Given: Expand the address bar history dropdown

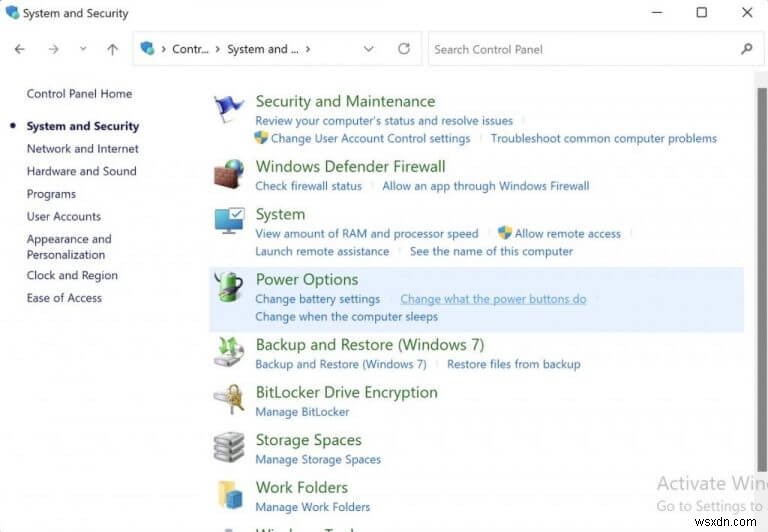Looking at the screenshot, I should [x=368, y=49].
